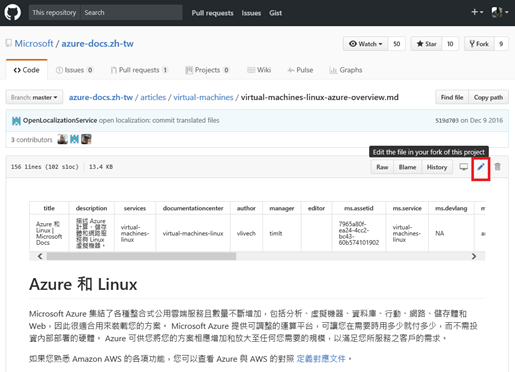
Task: Open the 定義對應文件 link
Action: [321, 359]
